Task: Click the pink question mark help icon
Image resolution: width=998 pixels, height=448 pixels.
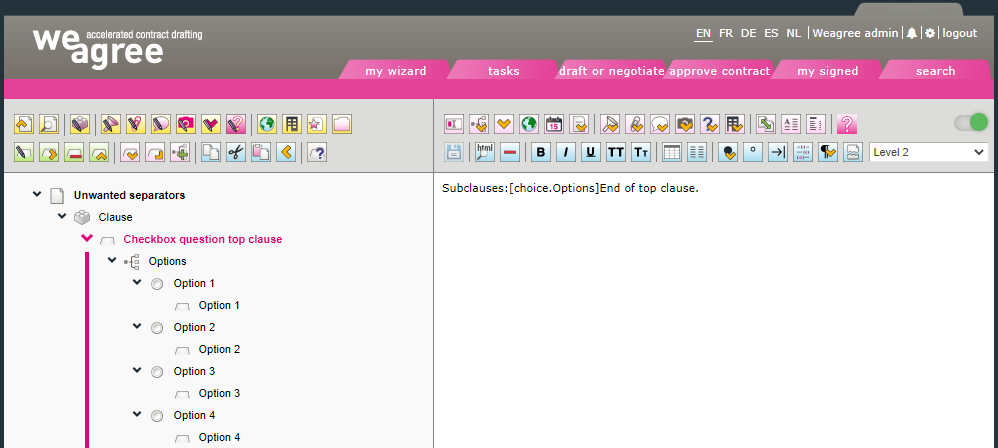Action: click(847, 124)
